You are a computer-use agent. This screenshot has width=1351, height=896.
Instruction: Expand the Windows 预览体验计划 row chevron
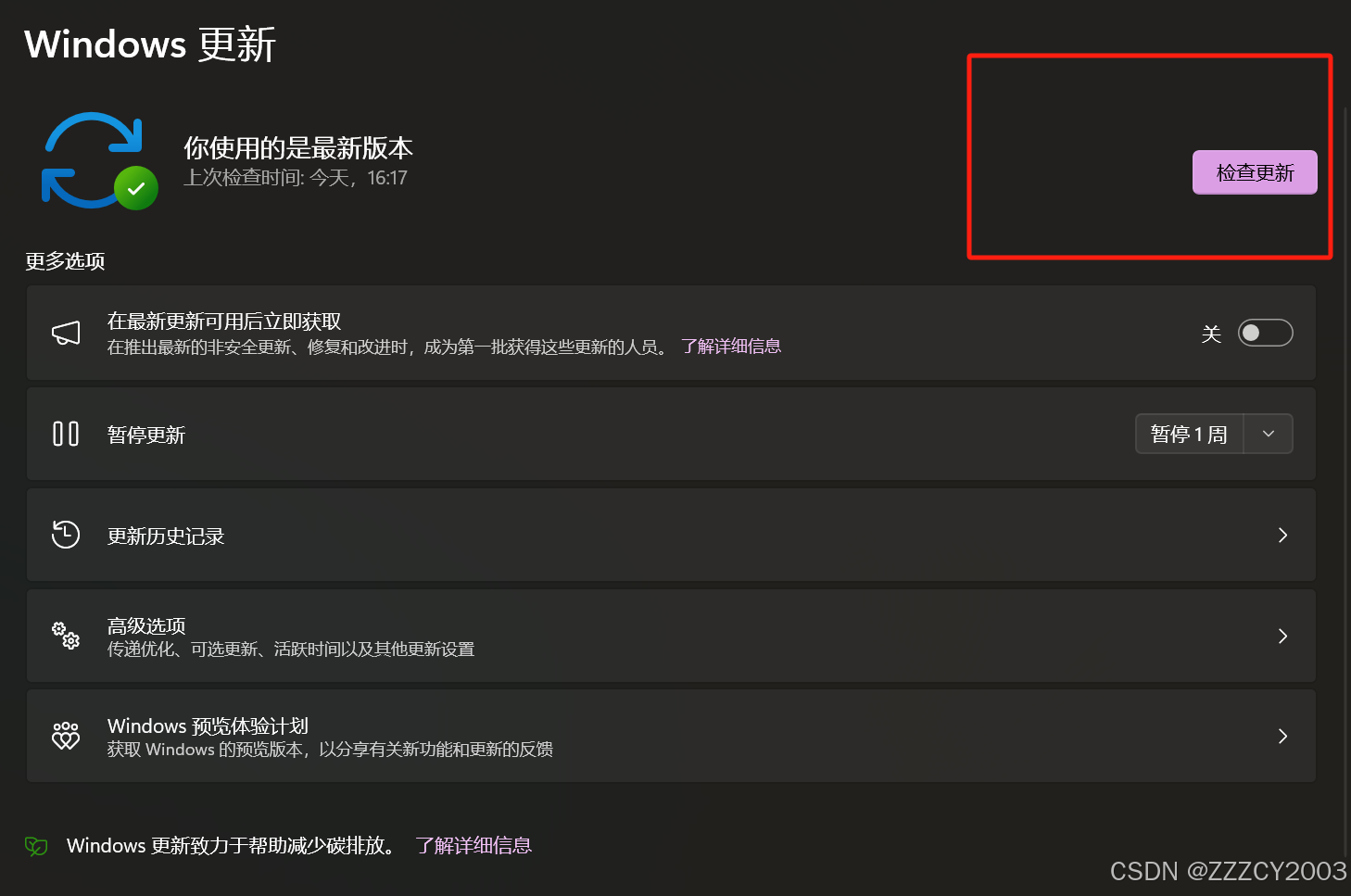1282,736
